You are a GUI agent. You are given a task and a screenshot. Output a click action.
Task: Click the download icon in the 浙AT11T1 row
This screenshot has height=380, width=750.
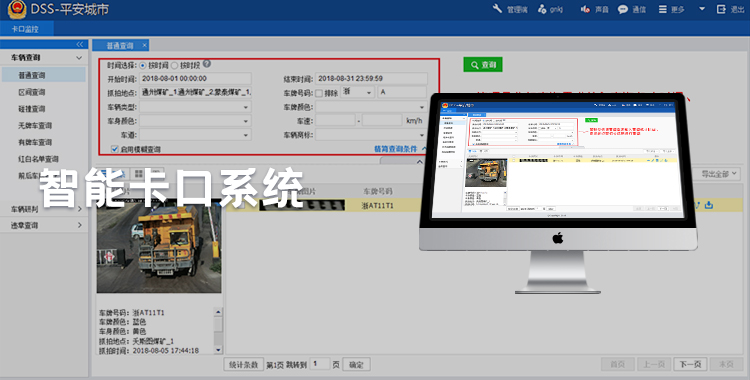(x=709, y=205)
